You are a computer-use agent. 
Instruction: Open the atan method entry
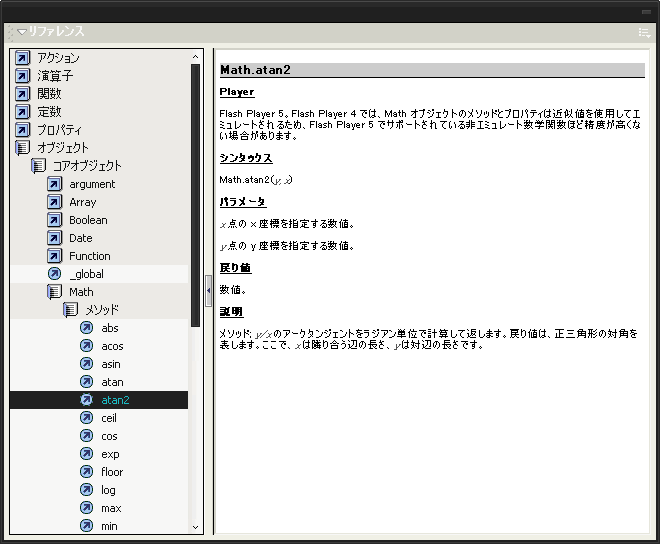click(112, 382)
